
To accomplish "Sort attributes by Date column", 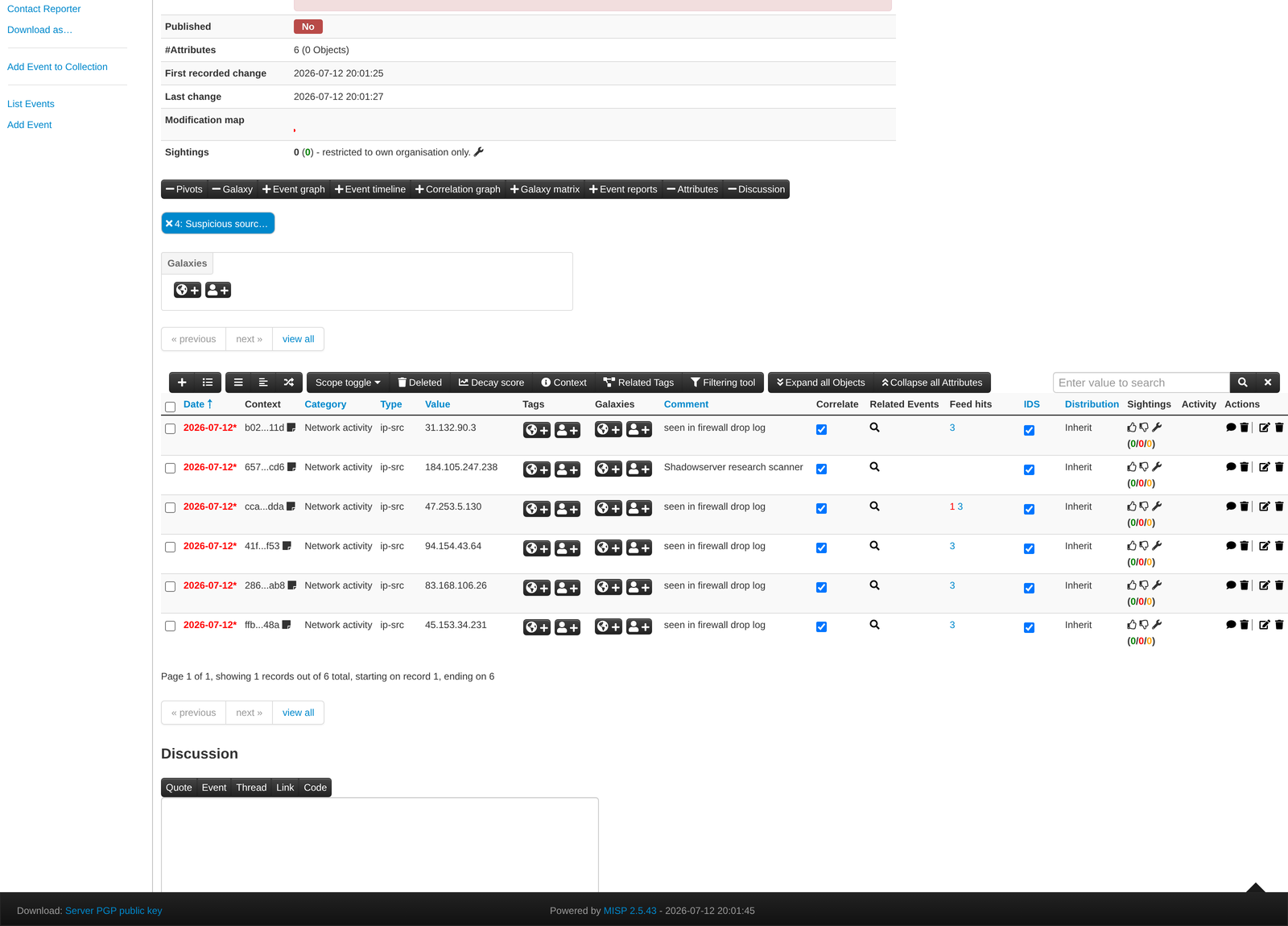I will [198, 404].
